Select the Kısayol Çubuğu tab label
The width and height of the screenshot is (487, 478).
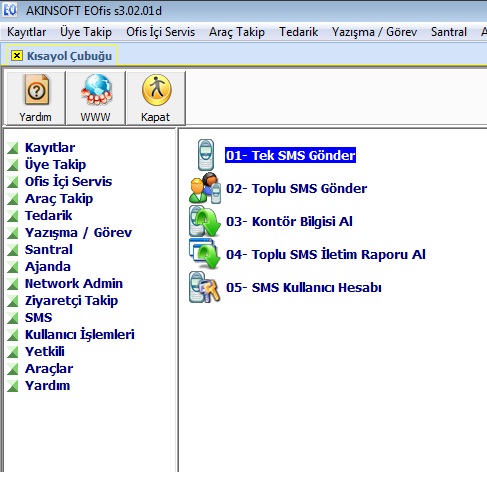[x=69, y=56]
